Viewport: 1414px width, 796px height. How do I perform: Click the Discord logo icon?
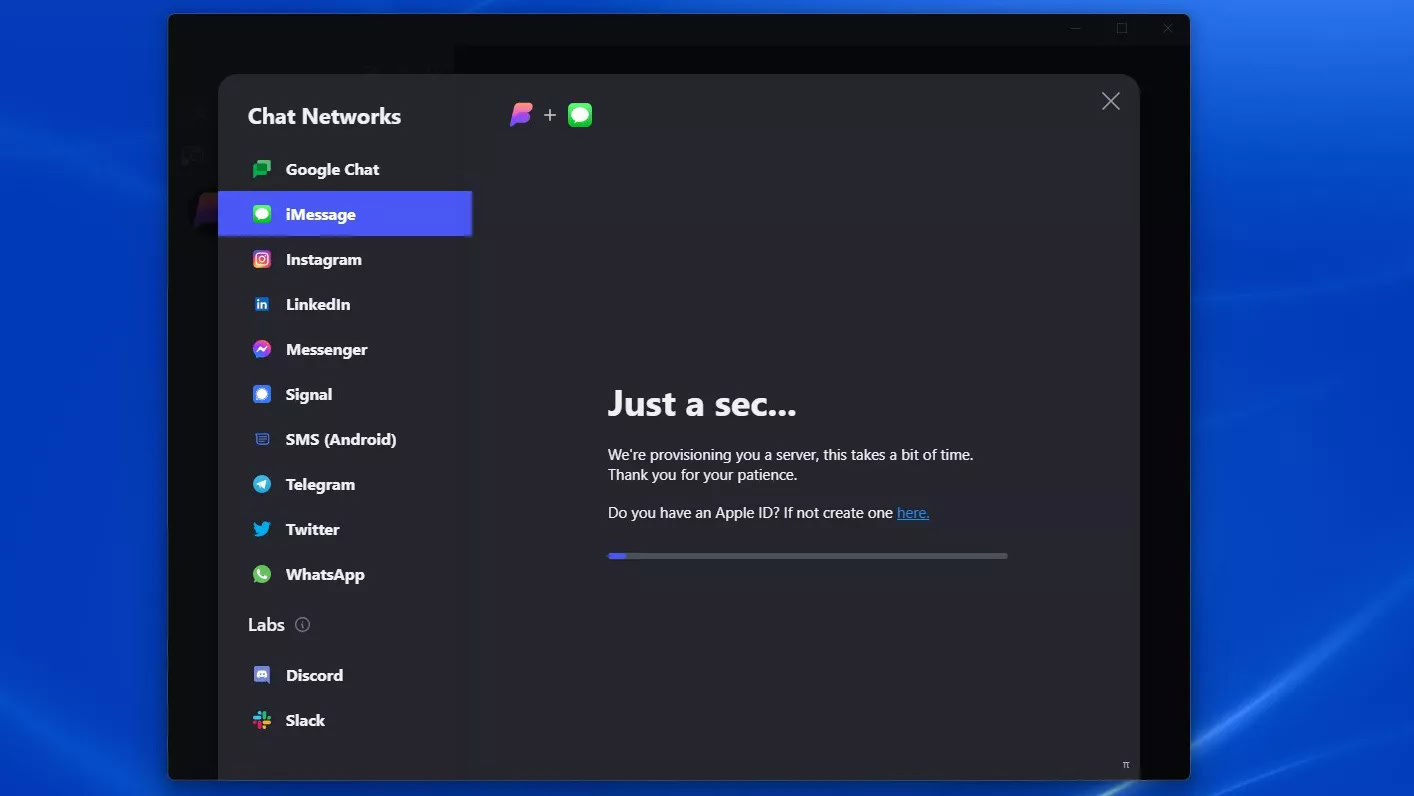coord(262,675)
